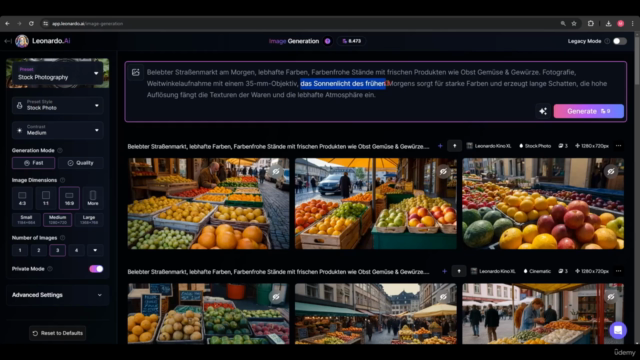The image size is (640, 360).
Task: Open the Preset Style Stock Photo dropdown
Action: click(x=58, y=105)
